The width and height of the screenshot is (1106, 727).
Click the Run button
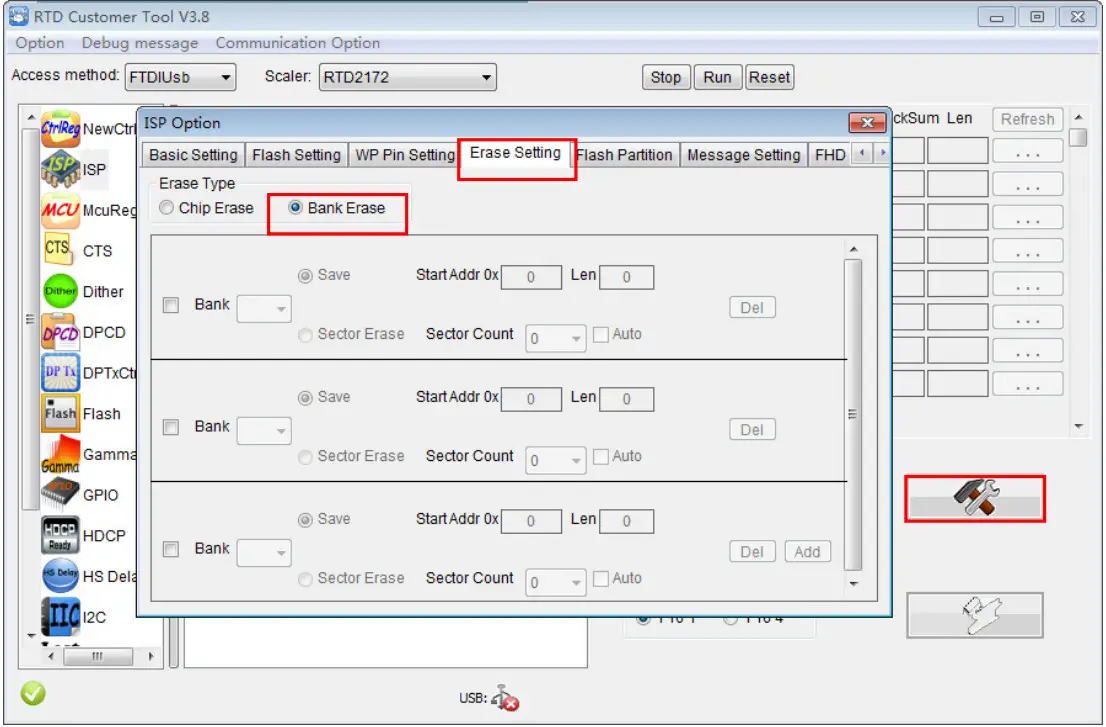pos(717,77)
